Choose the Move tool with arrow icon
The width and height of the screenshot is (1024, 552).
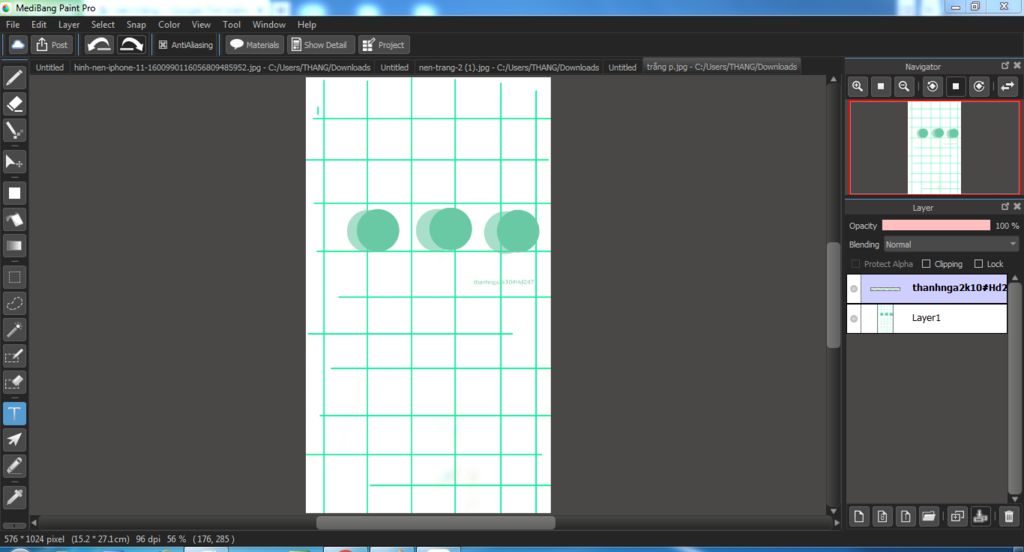(x=14, y=161)
